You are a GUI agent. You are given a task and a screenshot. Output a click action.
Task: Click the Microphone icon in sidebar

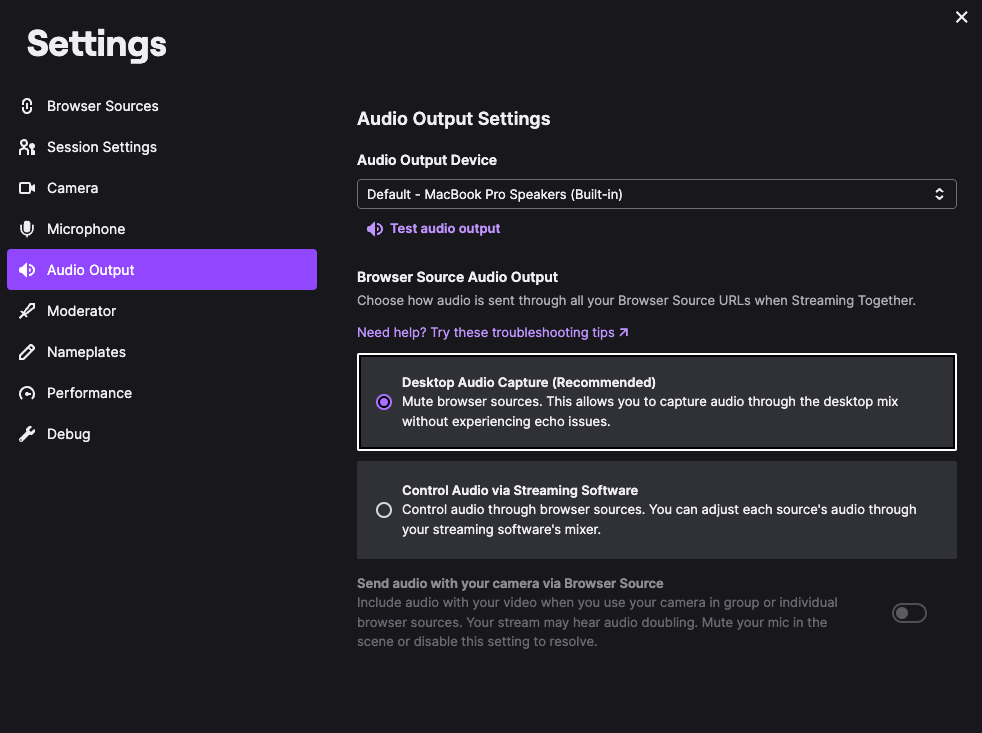(27, 229)
